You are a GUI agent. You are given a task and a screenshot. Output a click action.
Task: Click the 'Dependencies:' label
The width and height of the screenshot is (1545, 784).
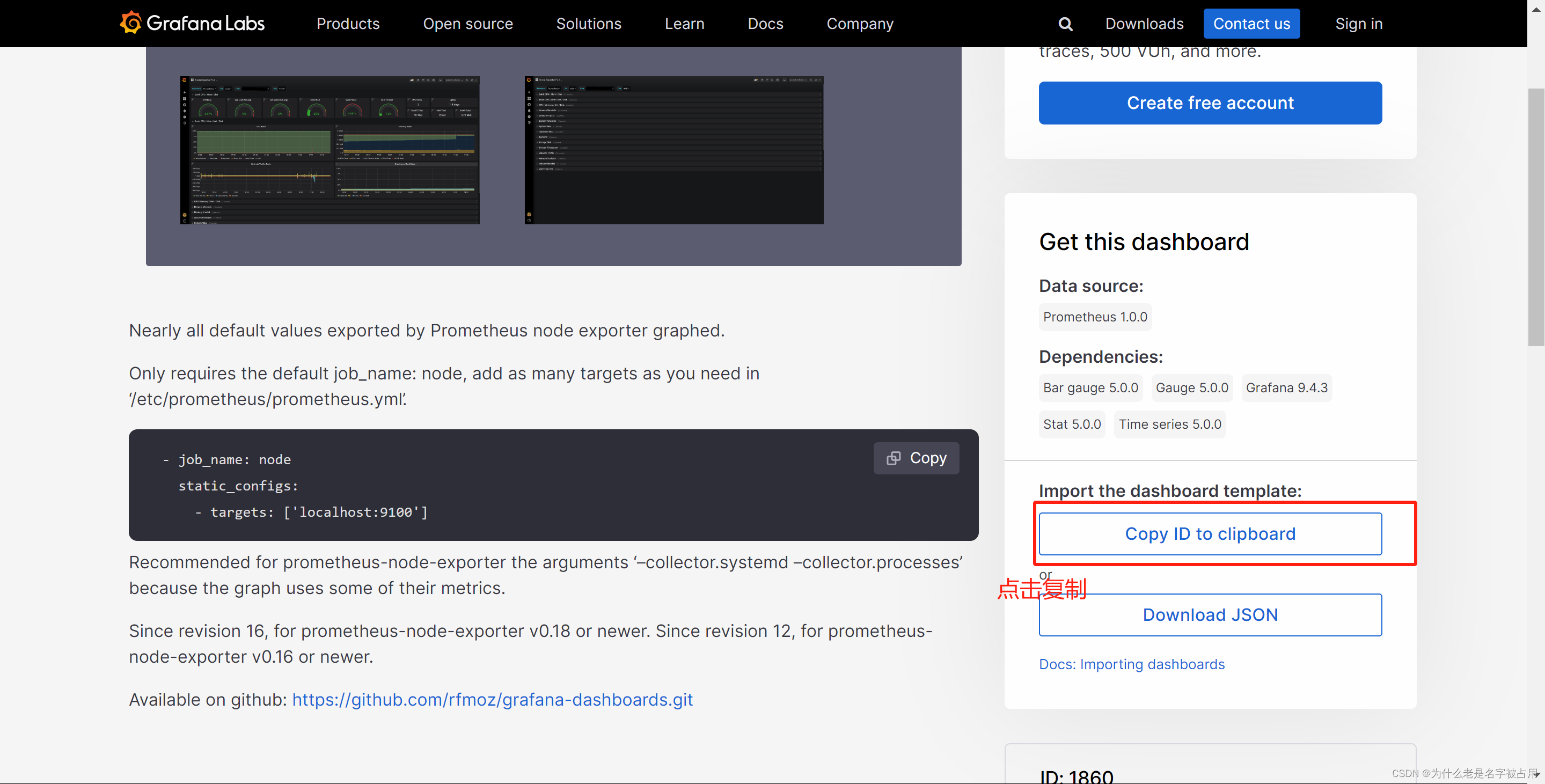coord(1101,357)
